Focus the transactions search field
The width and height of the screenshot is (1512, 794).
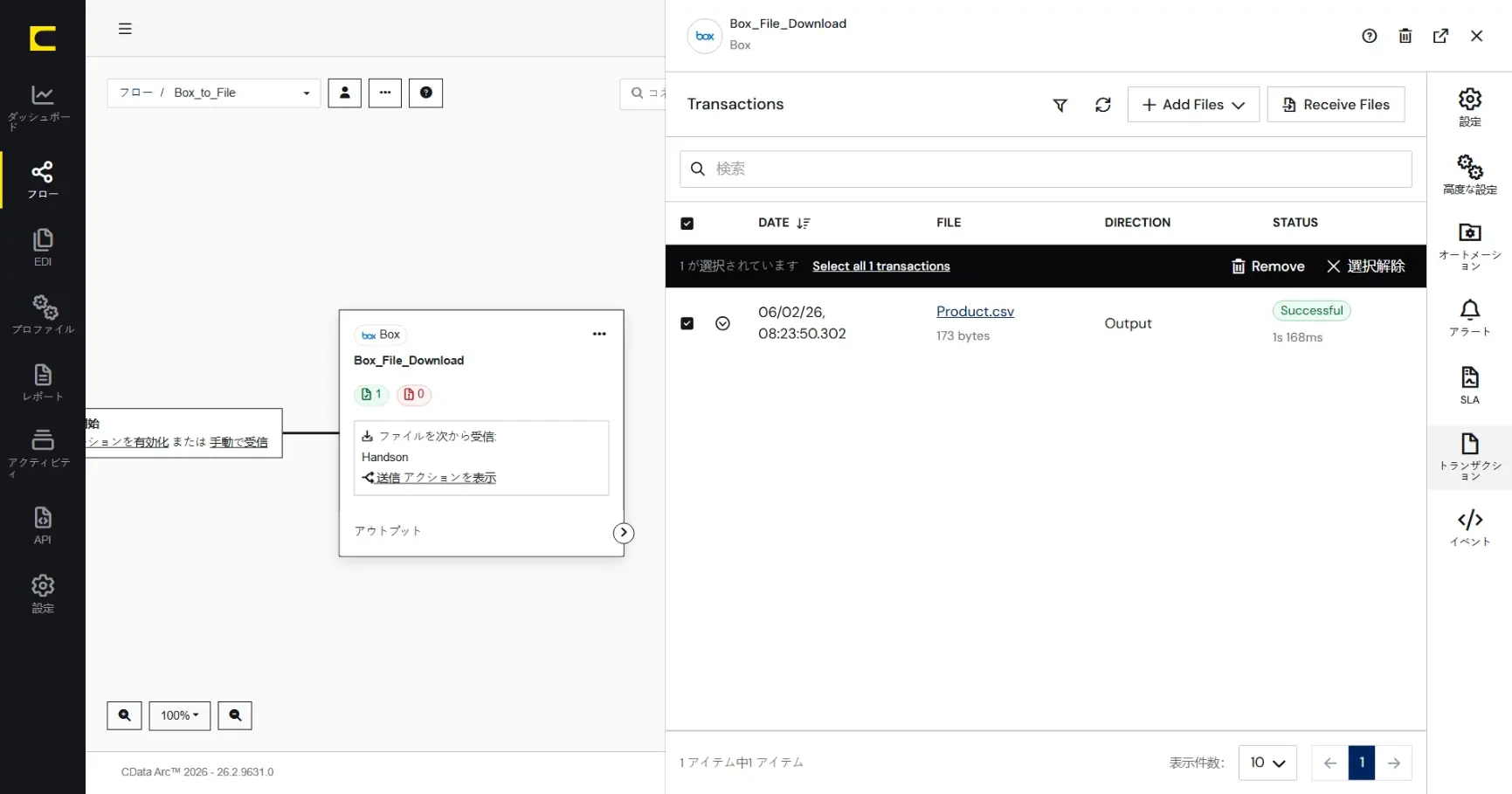click(x=1046, y=169)
